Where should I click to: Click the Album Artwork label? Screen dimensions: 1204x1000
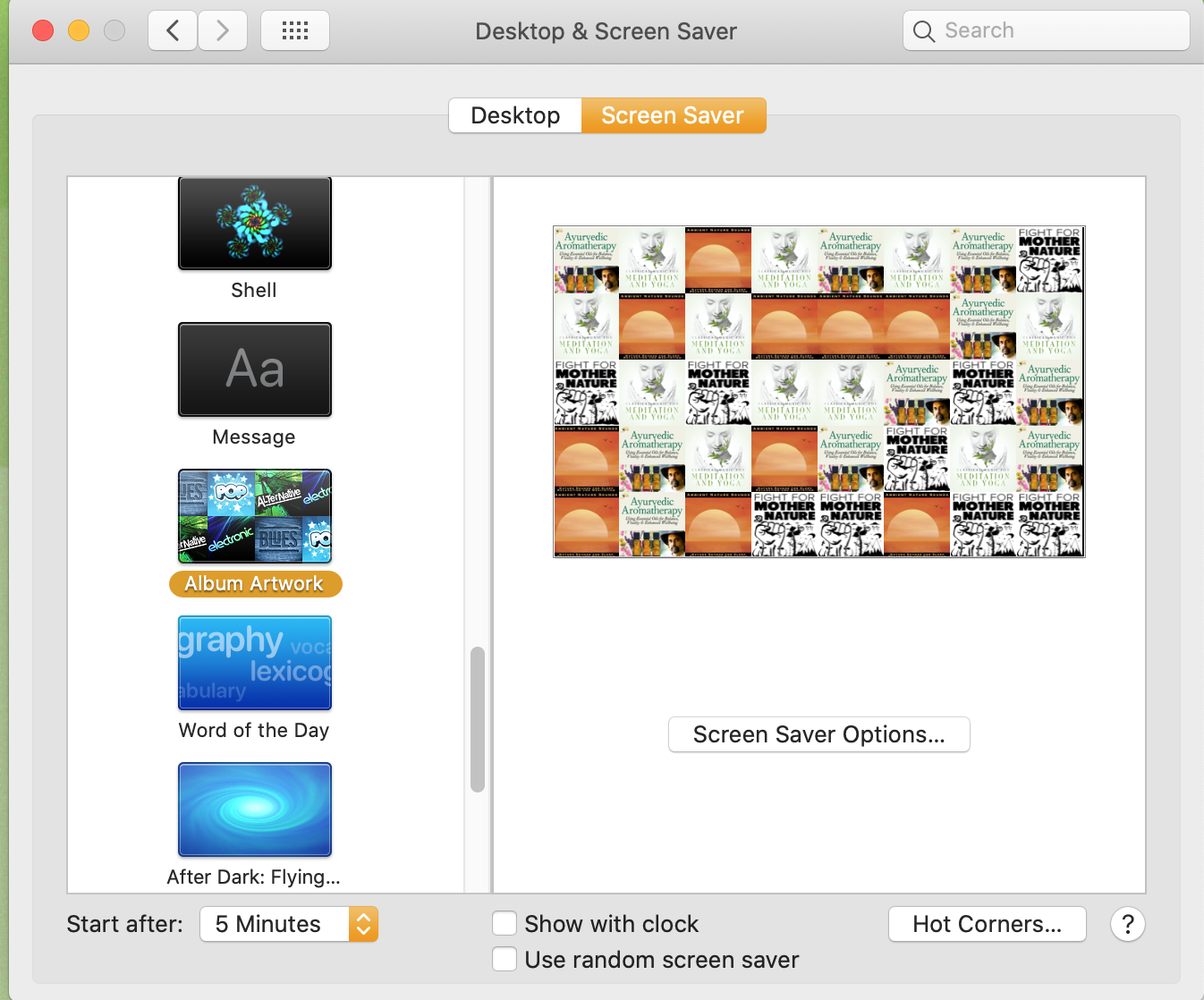click(x=255, y=584)
